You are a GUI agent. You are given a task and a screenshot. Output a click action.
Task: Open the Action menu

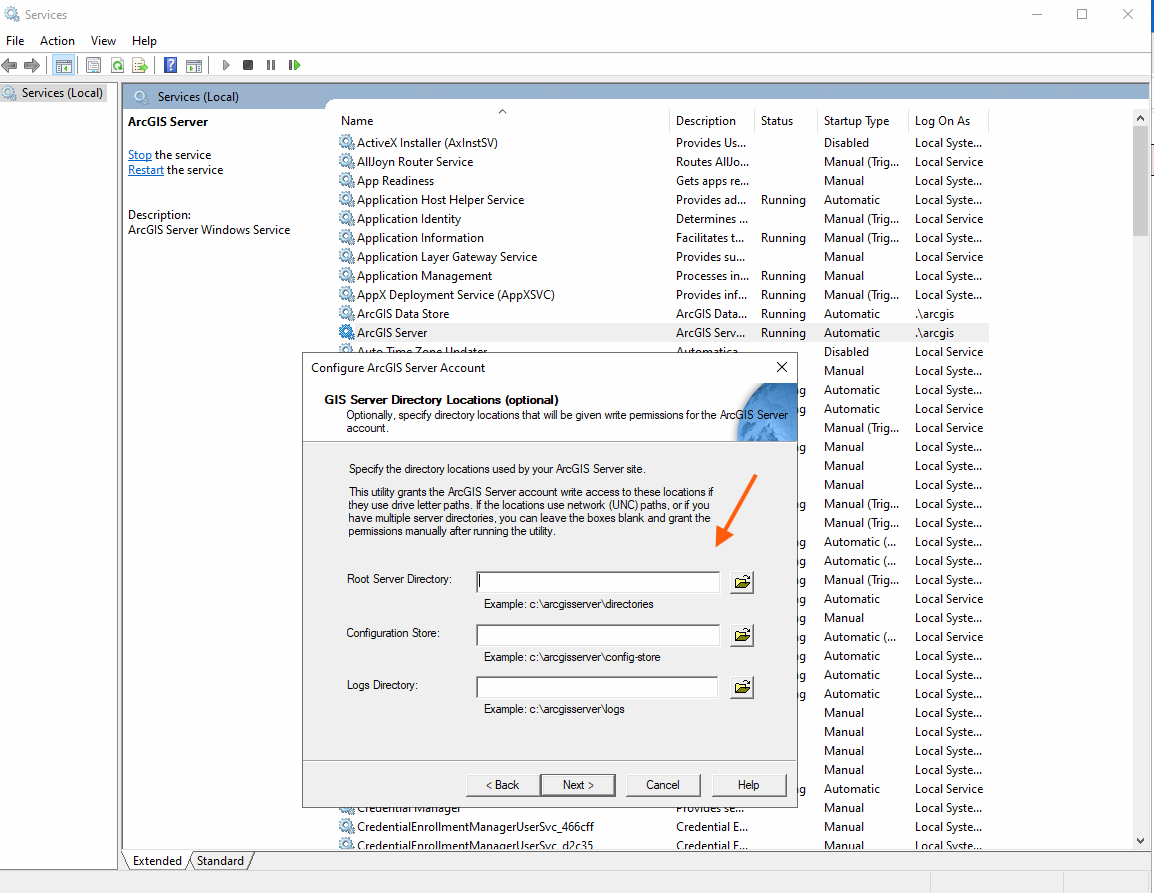point(57,41)
